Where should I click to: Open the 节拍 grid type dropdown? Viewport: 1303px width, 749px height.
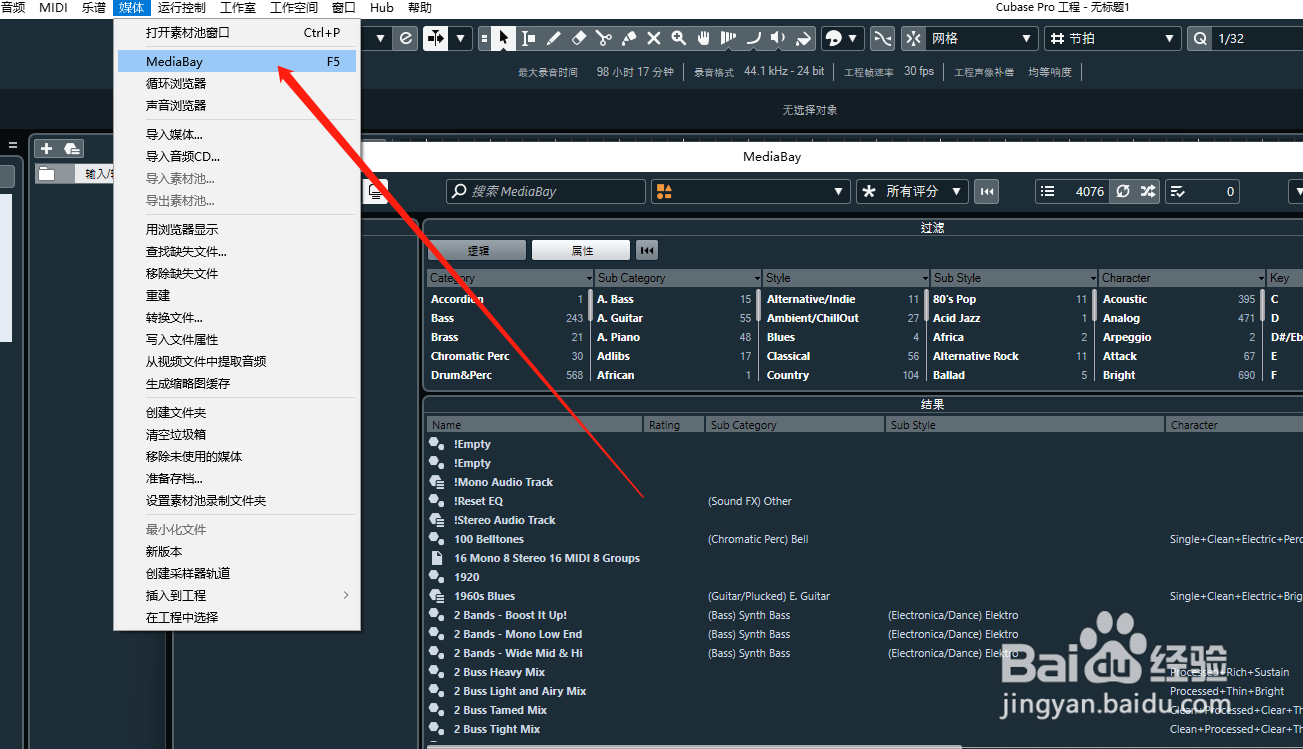click(x=1113, y=39)
